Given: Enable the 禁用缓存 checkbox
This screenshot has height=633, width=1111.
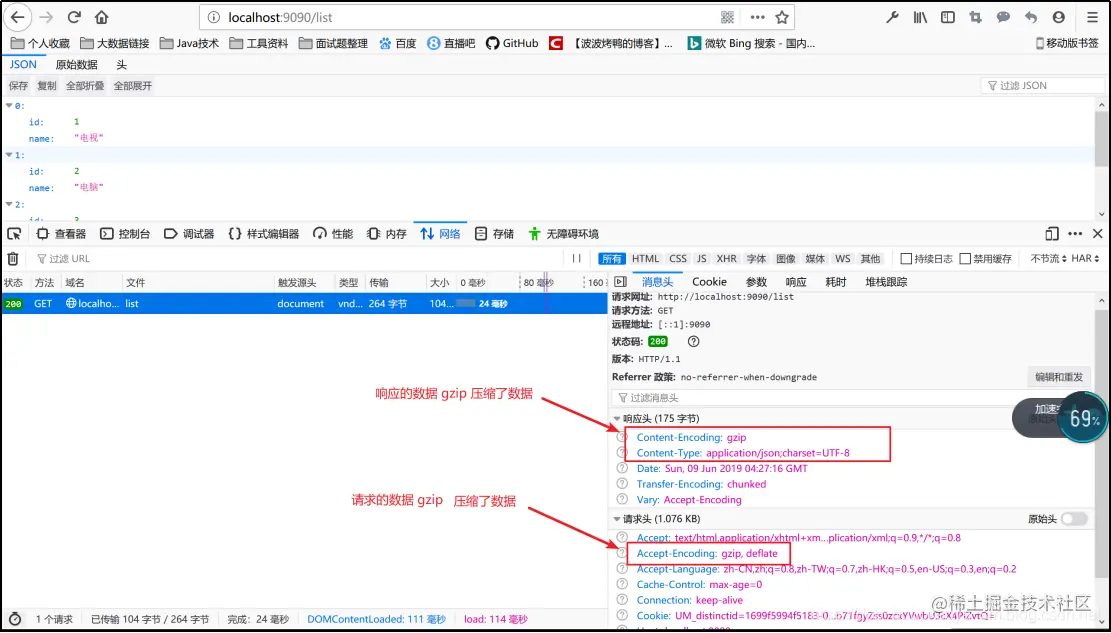Looking at the screenshot, I should click(965, 259).
